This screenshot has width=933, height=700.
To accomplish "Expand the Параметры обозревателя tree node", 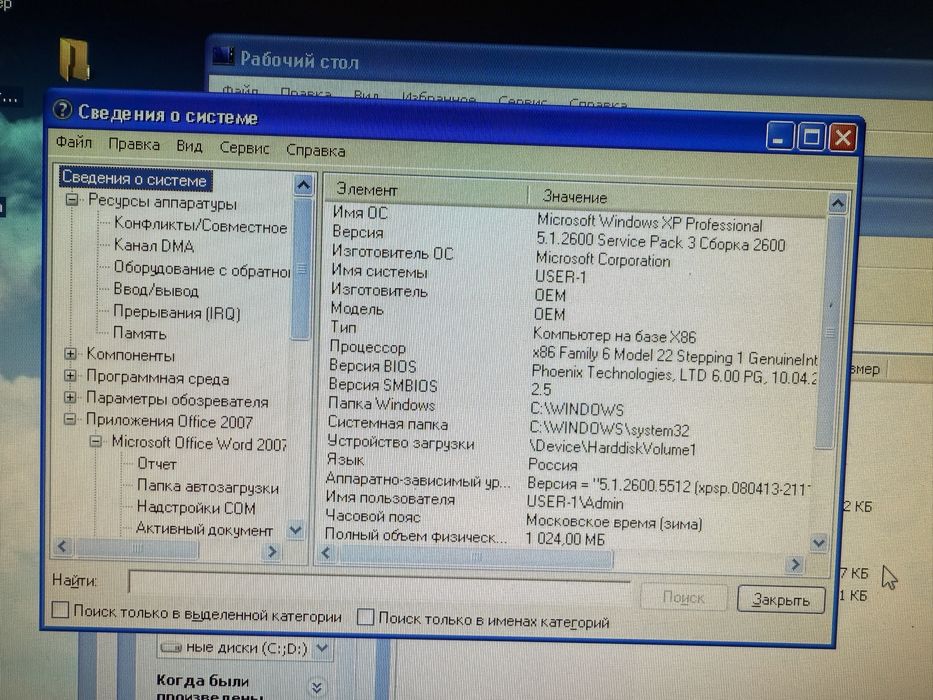I will click(70, 398).
